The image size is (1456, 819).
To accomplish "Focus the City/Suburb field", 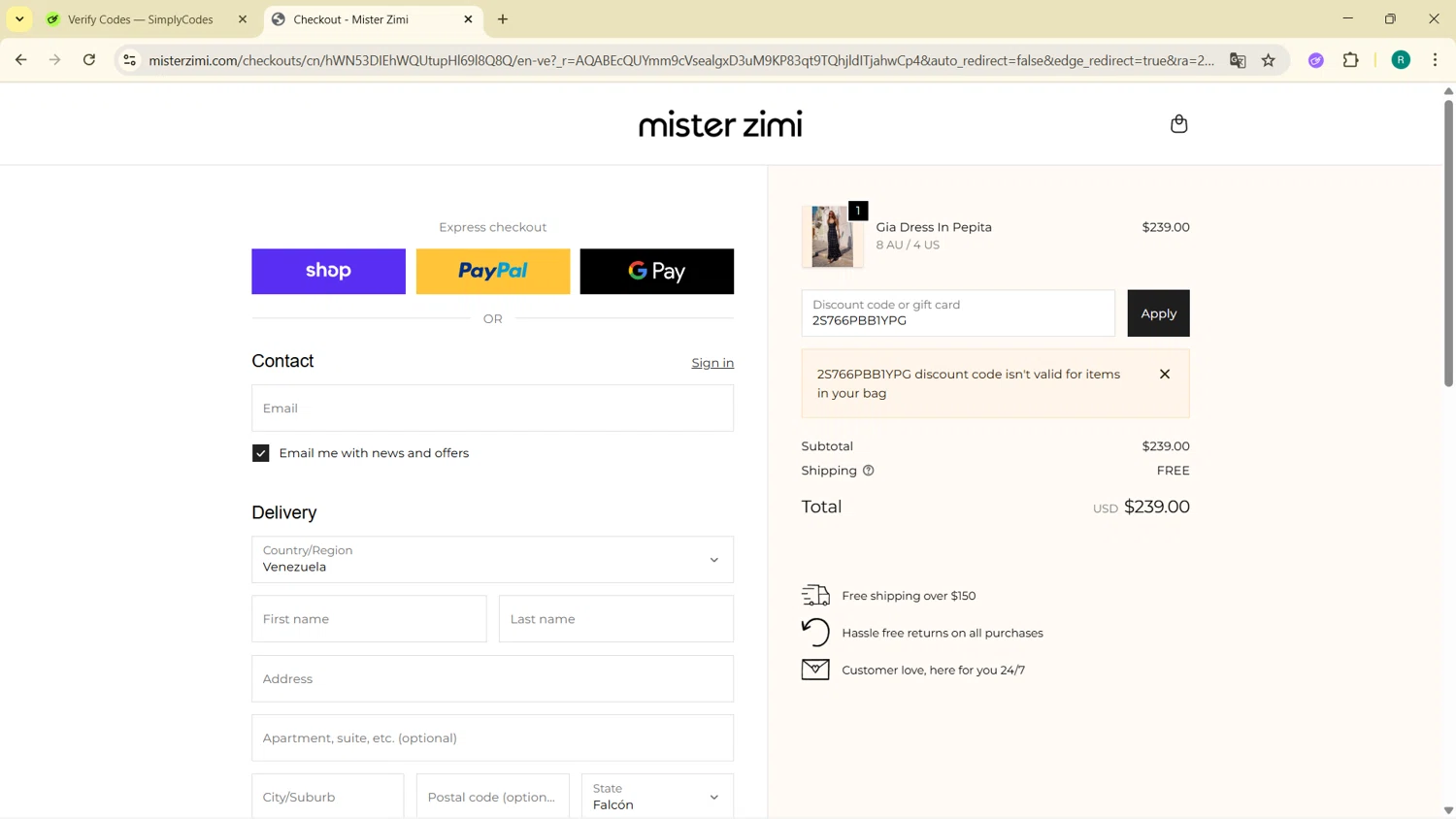I will (x=328, y=797).
